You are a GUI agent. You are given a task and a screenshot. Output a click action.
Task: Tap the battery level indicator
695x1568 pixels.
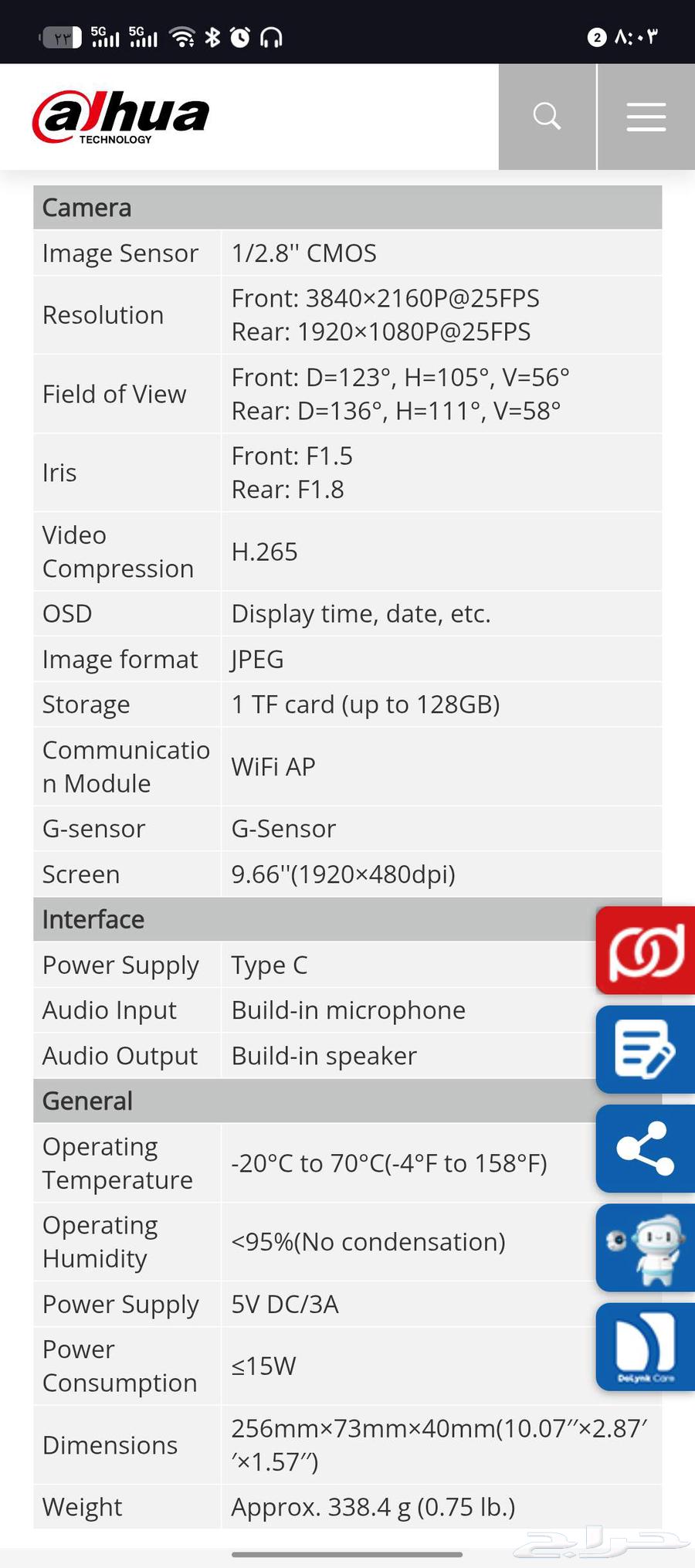(61, 37)
